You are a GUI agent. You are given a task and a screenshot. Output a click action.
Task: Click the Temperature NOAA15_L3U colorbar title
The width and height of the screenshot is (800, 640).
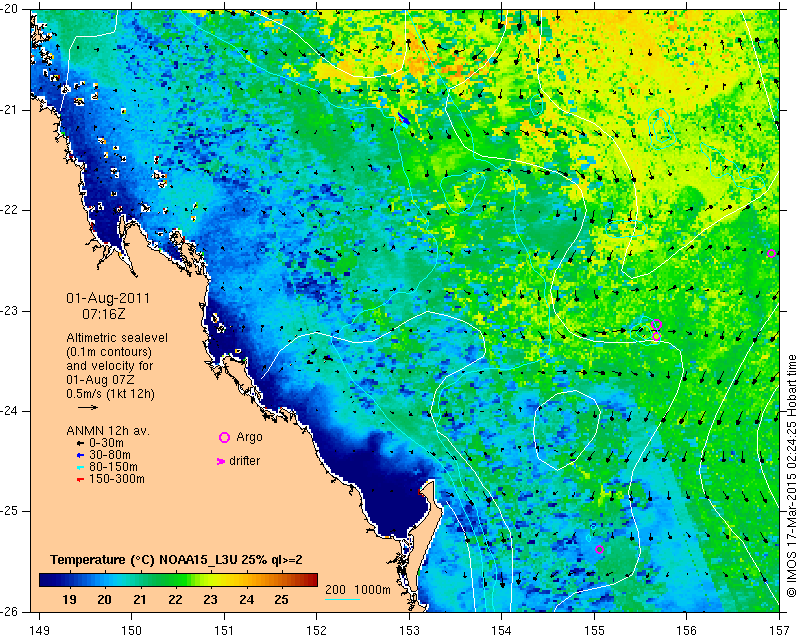pos(176,560)
